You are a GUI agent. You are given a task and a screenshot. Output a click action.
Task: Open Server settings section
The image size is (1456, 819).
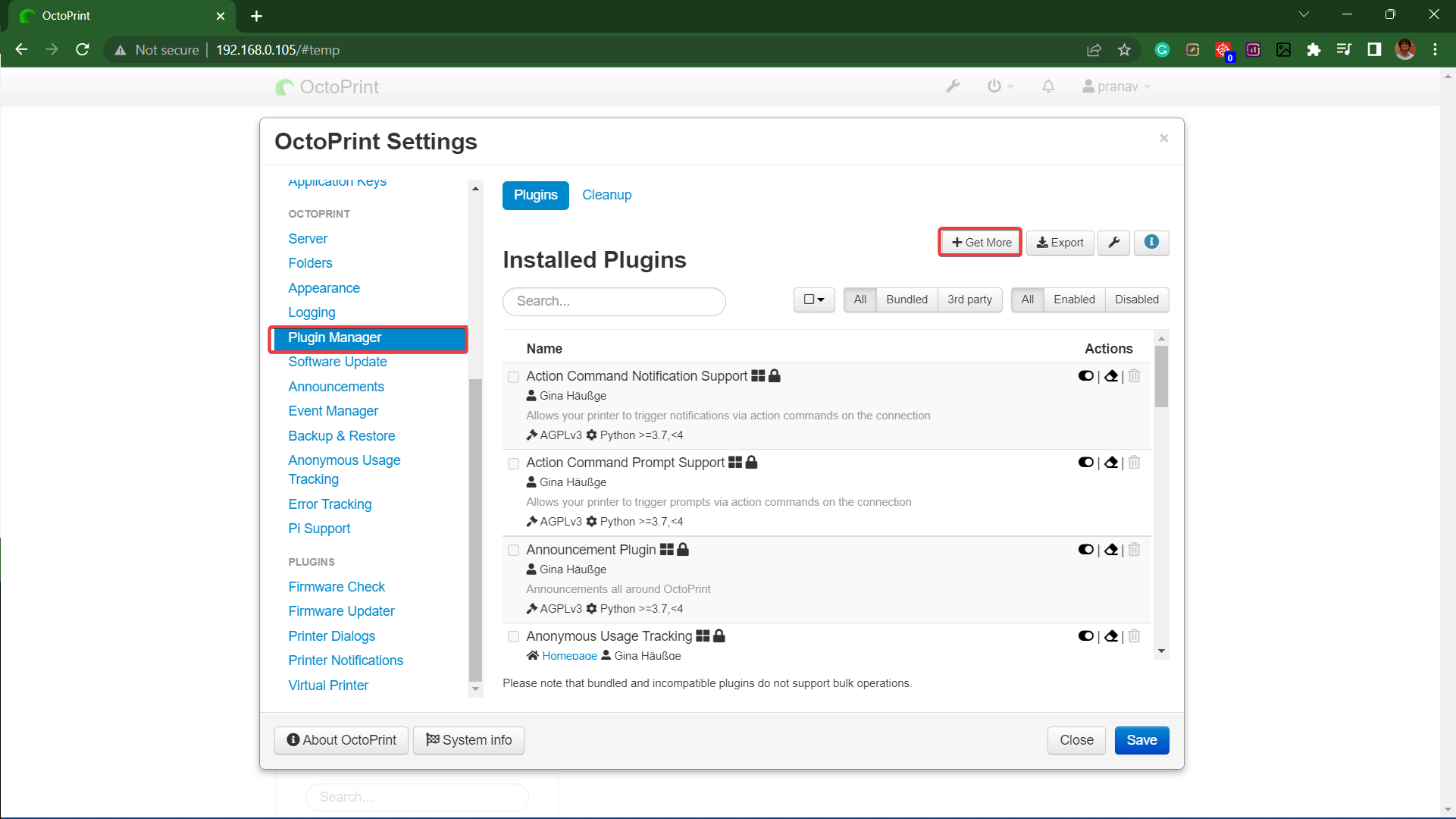click(308, 239)
